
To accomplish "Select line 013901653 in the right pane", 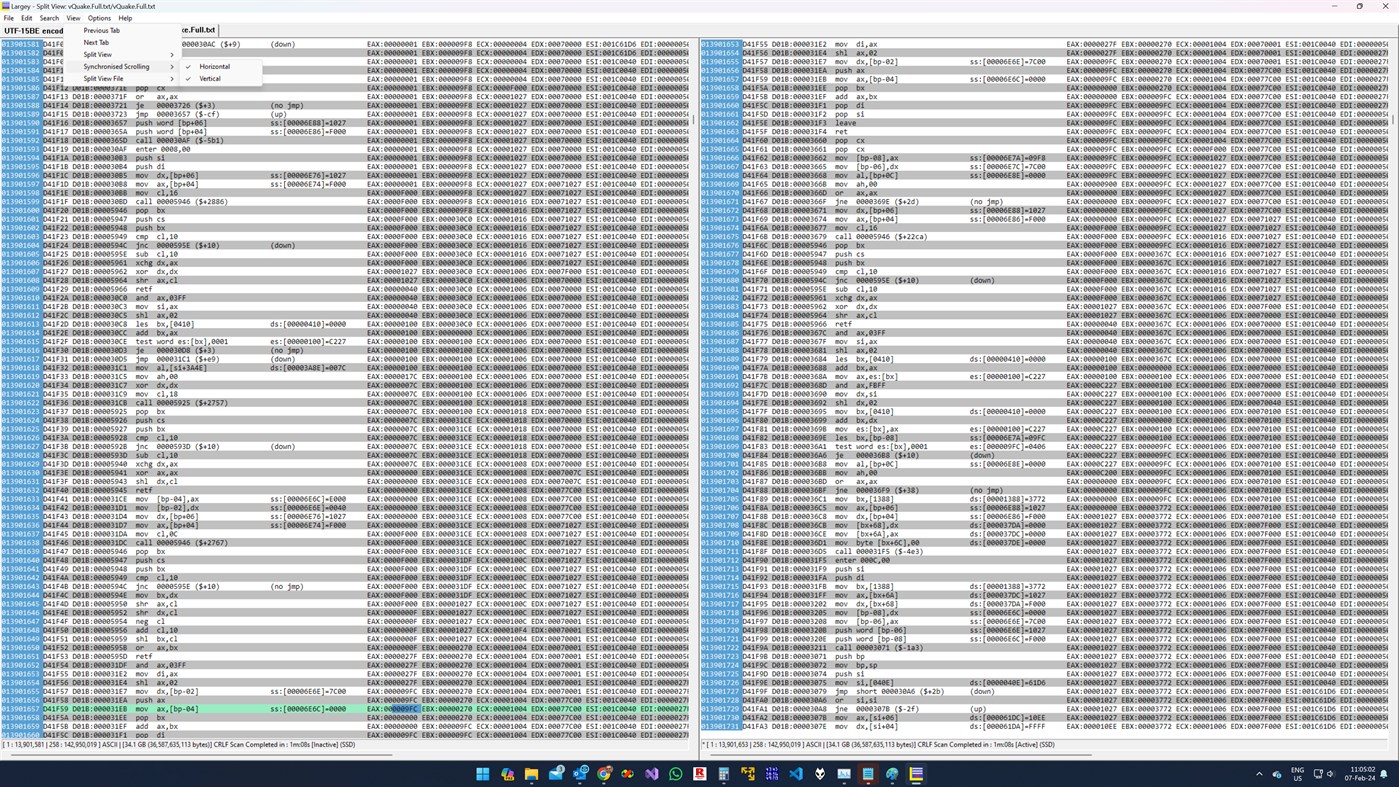I will (x=1045, y=45).
